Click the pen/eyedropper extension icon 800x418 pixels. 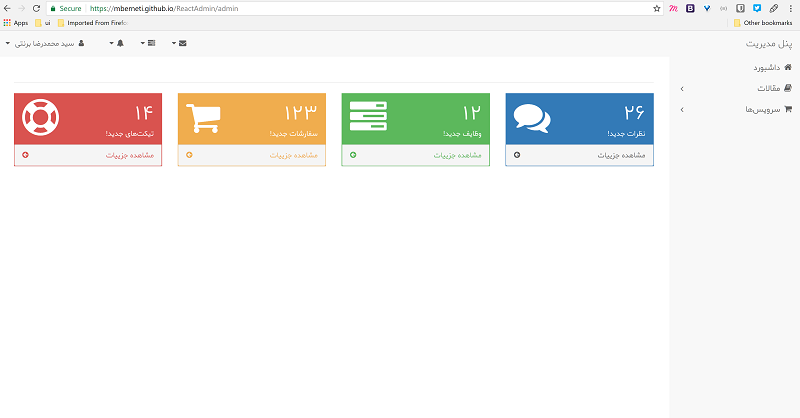(774, 8)
